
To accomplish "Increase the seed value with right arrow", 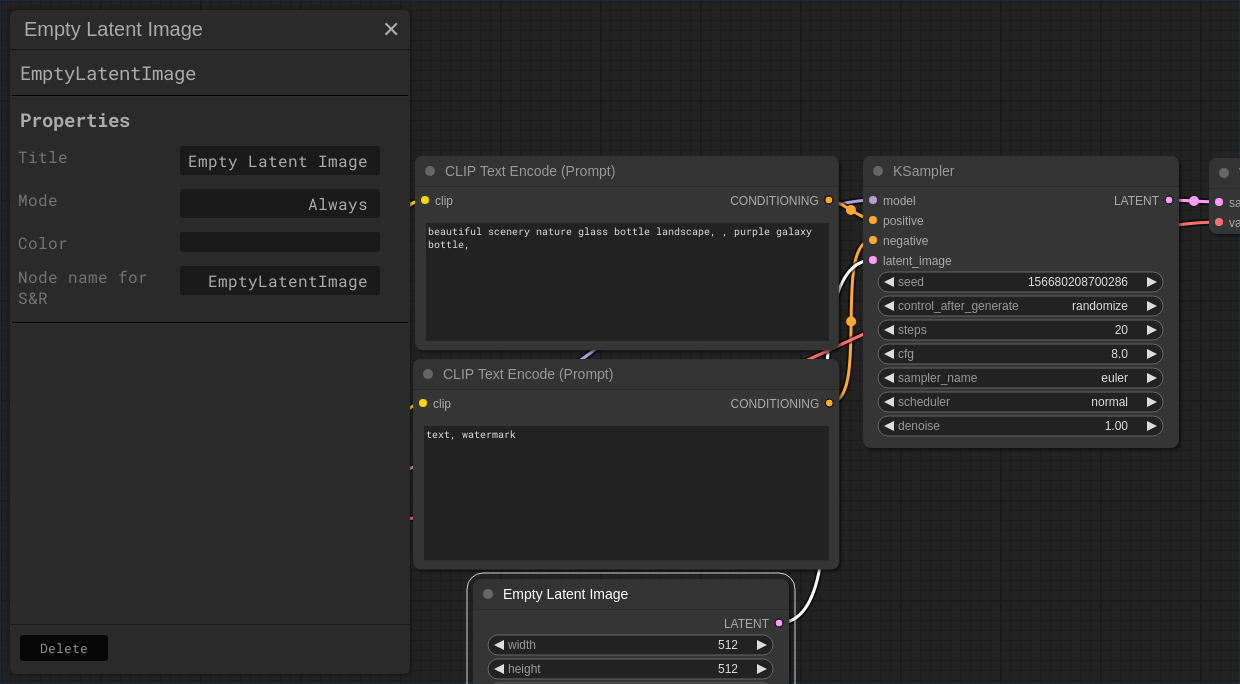I will 1151,282.
